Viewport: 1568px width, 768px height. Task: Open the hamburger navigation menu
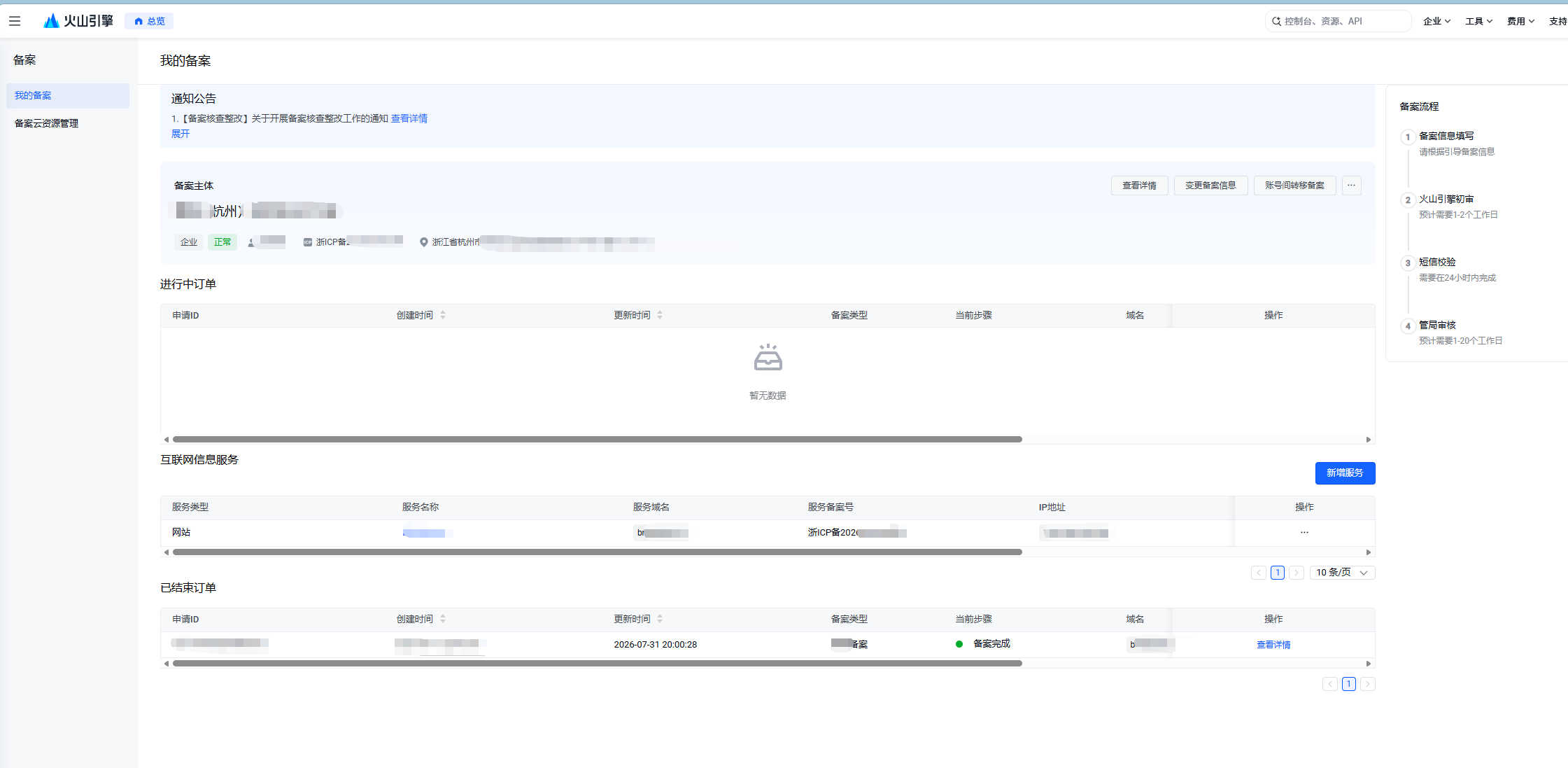click(x=15, y=21)
